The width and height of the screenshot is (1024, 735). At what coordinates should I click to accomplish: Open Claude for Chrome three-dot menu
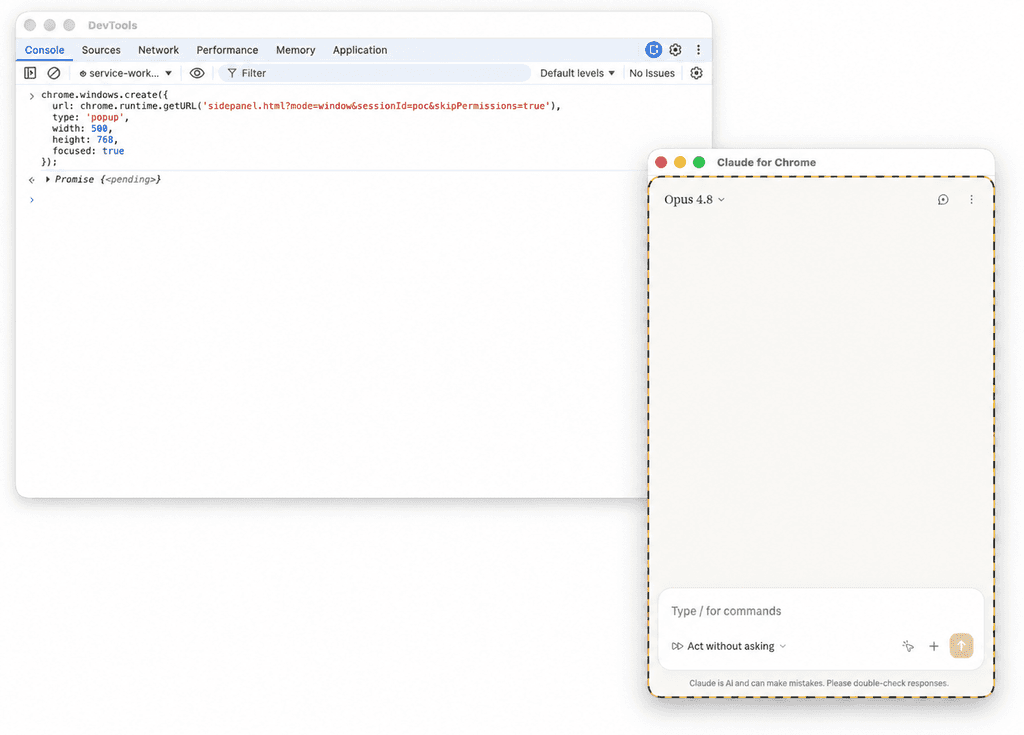[971, 199]
